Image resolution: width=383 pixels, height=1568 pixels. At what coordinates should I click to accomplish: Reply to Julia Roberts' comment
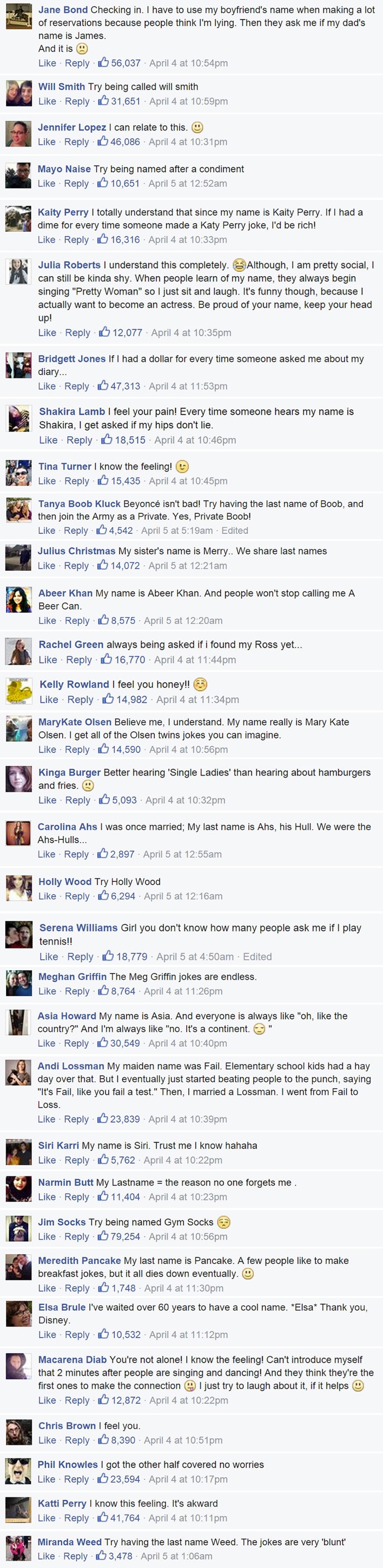coord(77,332)
